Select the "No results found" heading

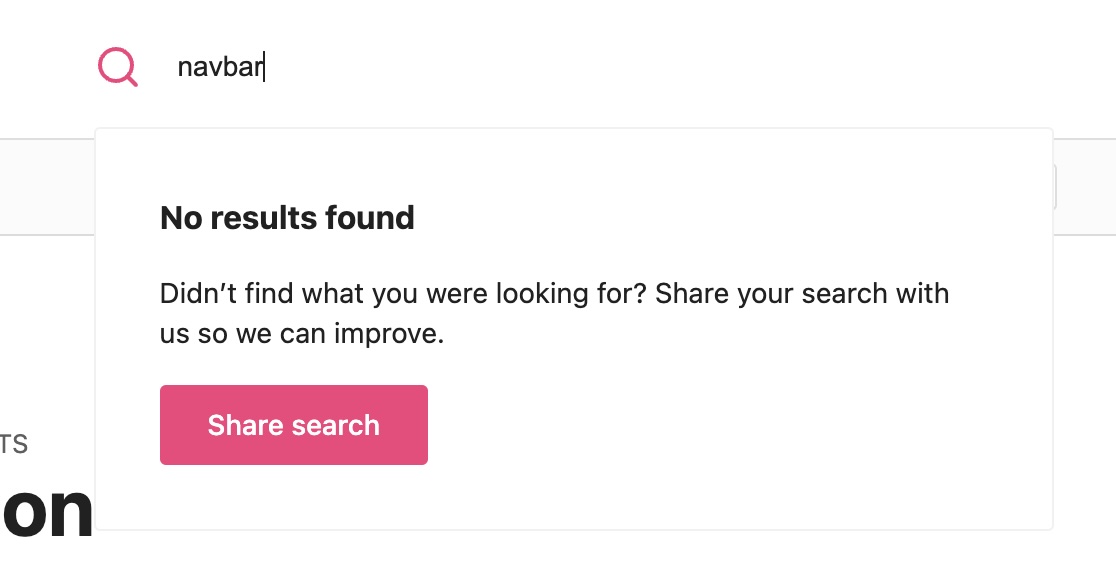287,218
